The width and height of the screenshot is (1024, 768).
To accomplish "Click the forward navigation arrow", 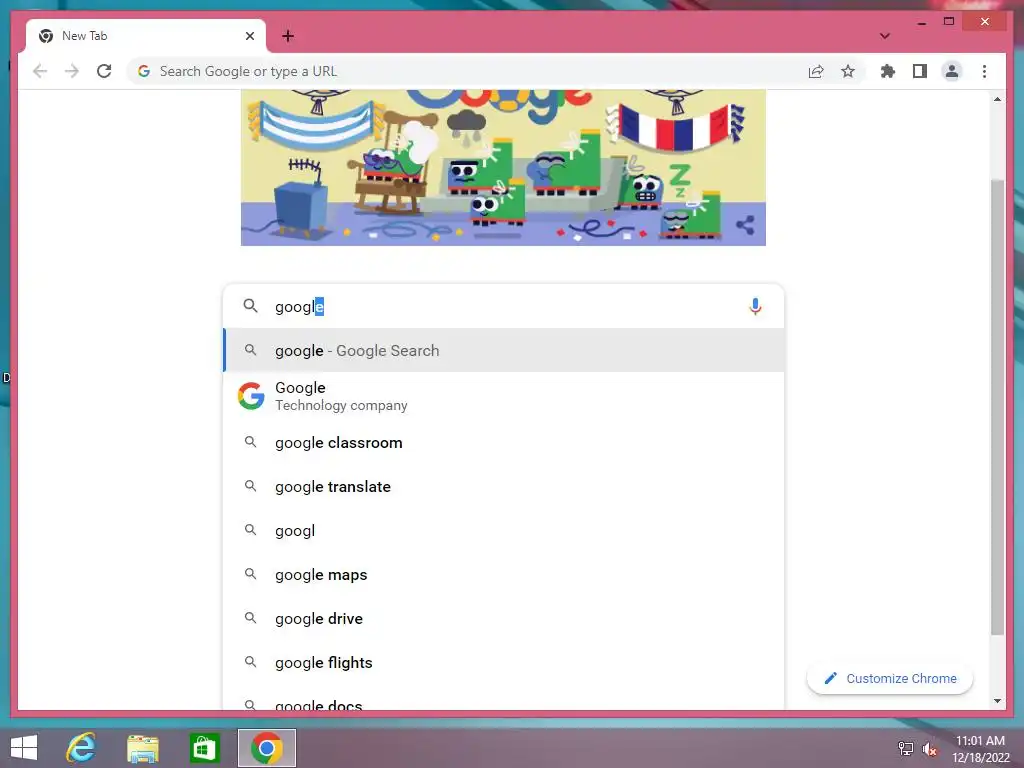I will (x=72, y=71).
